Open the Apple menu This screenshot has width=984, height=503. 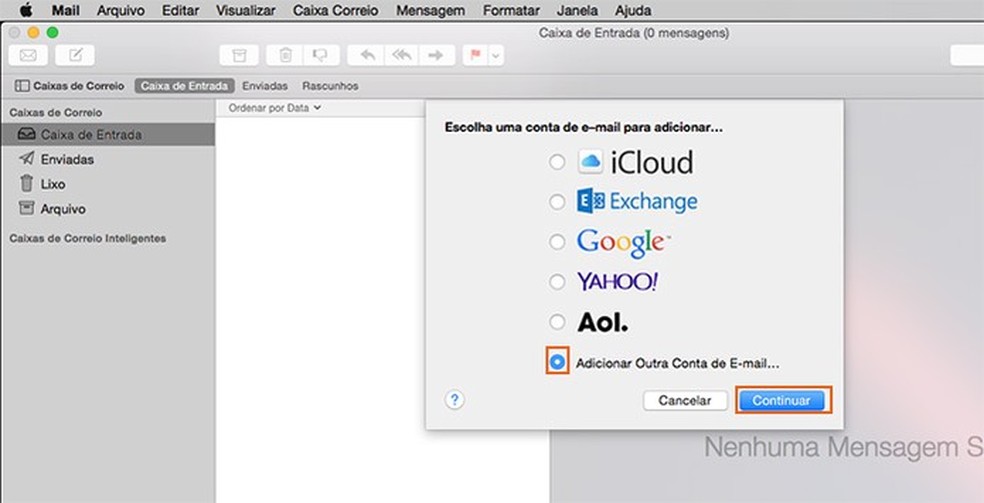coord(26,11)
